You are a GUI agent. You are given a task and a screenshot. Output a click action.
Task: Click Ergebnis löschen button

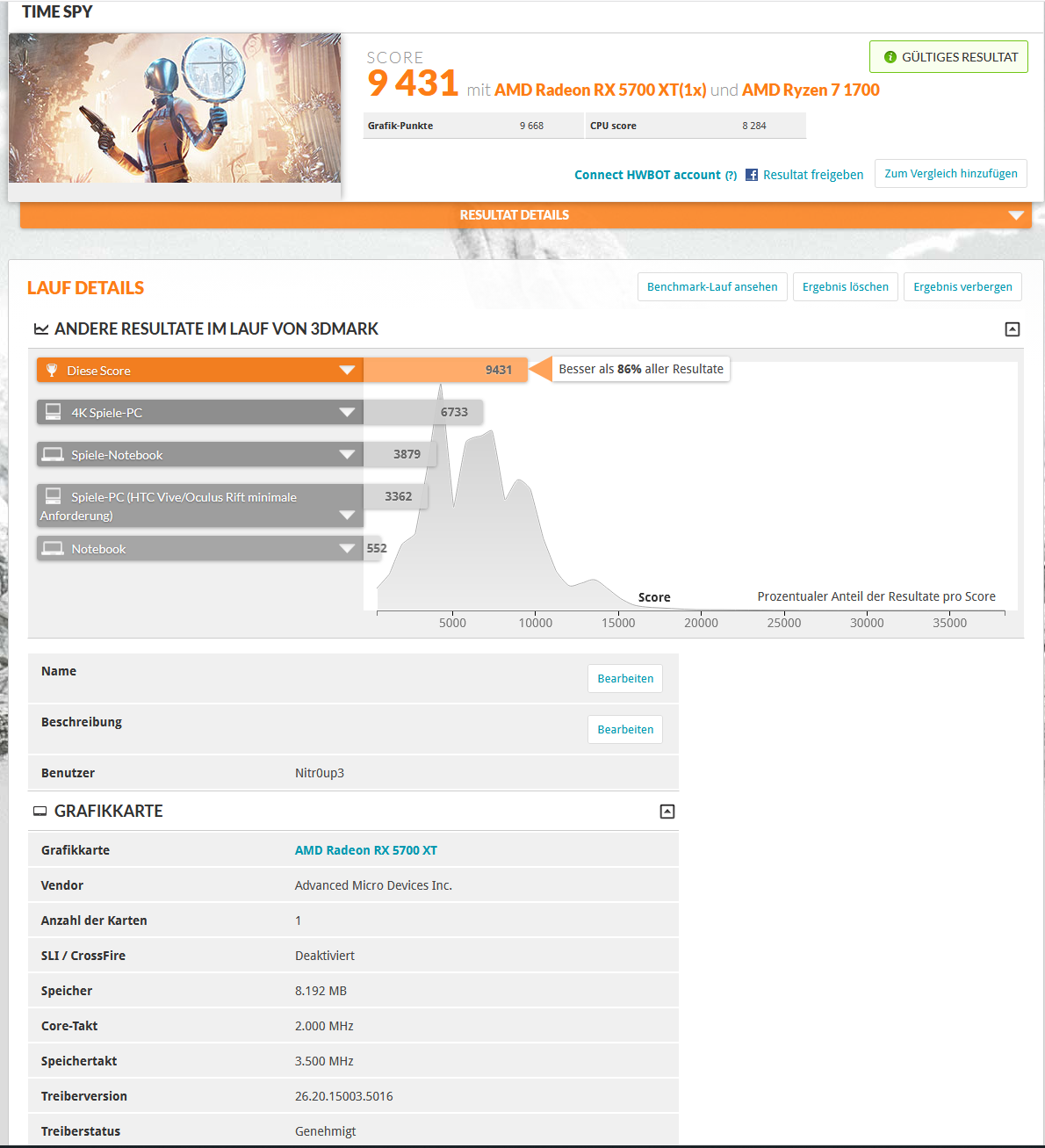coord(845,287)
